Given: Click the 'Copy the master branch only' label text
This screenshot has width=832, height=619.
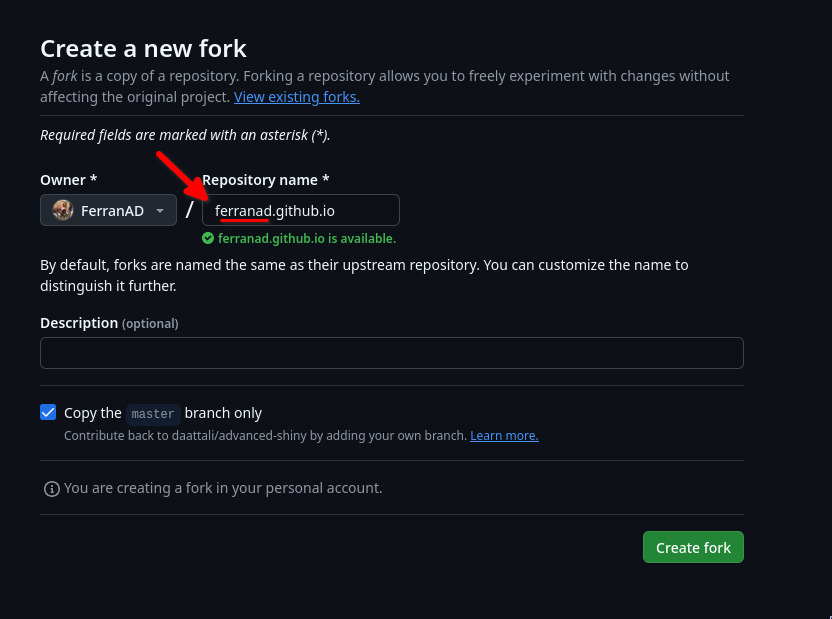Looking at the screenshot, I should tap(163, 413).
